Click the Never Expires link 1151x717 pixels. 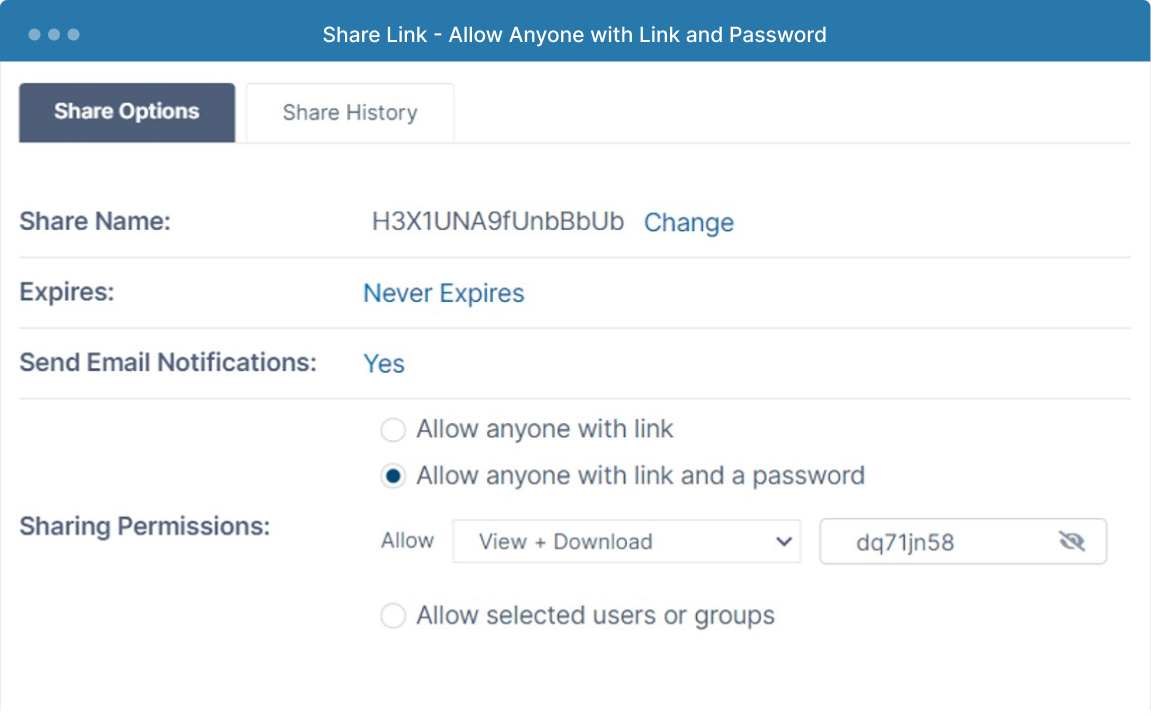(443, 293)
